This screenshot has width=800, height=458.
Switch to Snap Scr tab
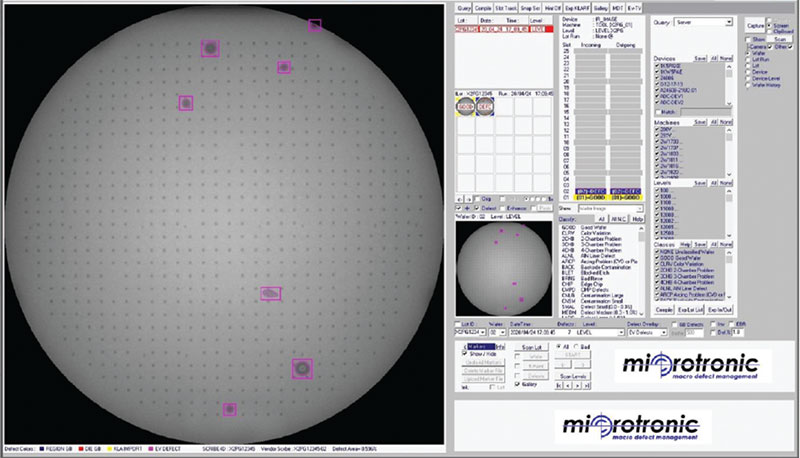tap(530, 8)
